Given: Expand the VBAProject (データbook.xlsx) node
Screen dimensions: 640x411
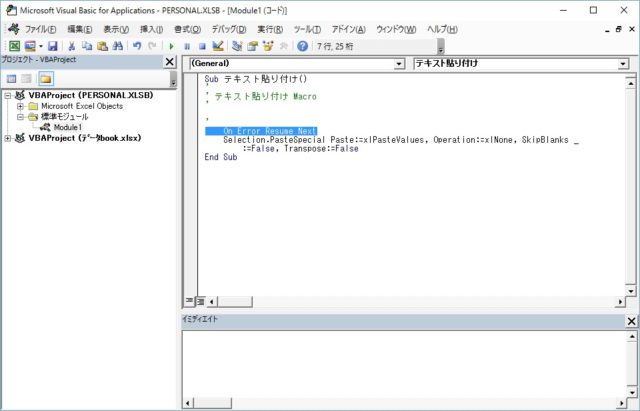Looking at the screenshot, I should tap(8, 138).
